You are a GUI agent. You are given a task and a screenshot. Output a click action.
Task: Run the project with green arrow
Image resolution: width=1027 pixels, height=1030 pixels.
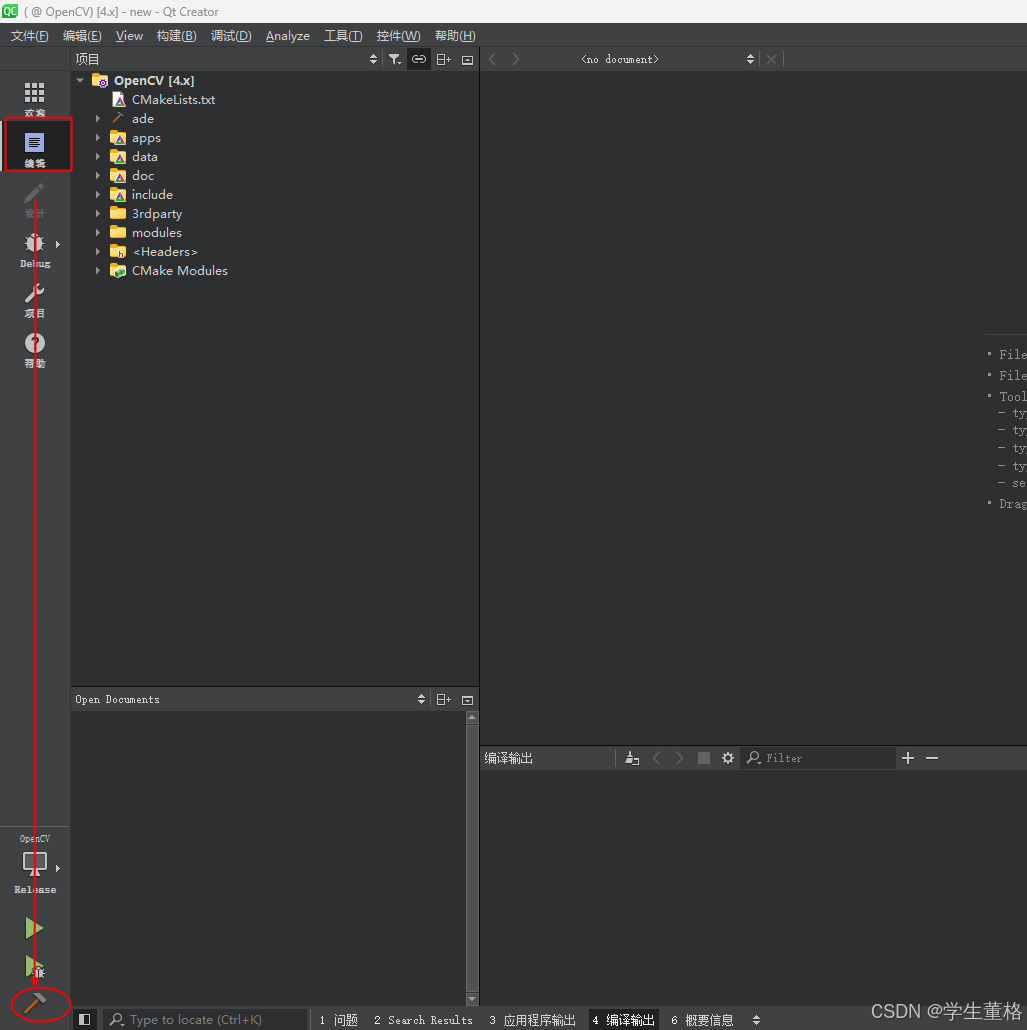[34, 928]
